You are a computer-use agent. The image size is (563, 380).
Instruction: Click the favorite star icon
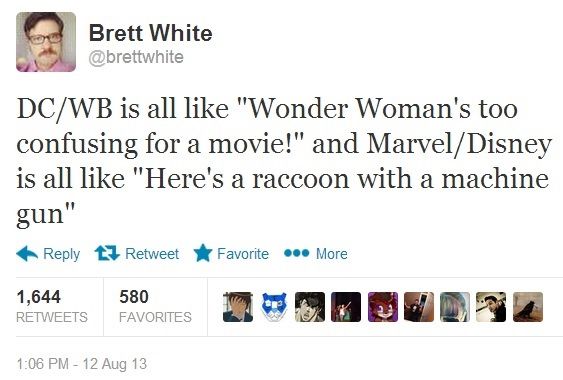[203, 253]
